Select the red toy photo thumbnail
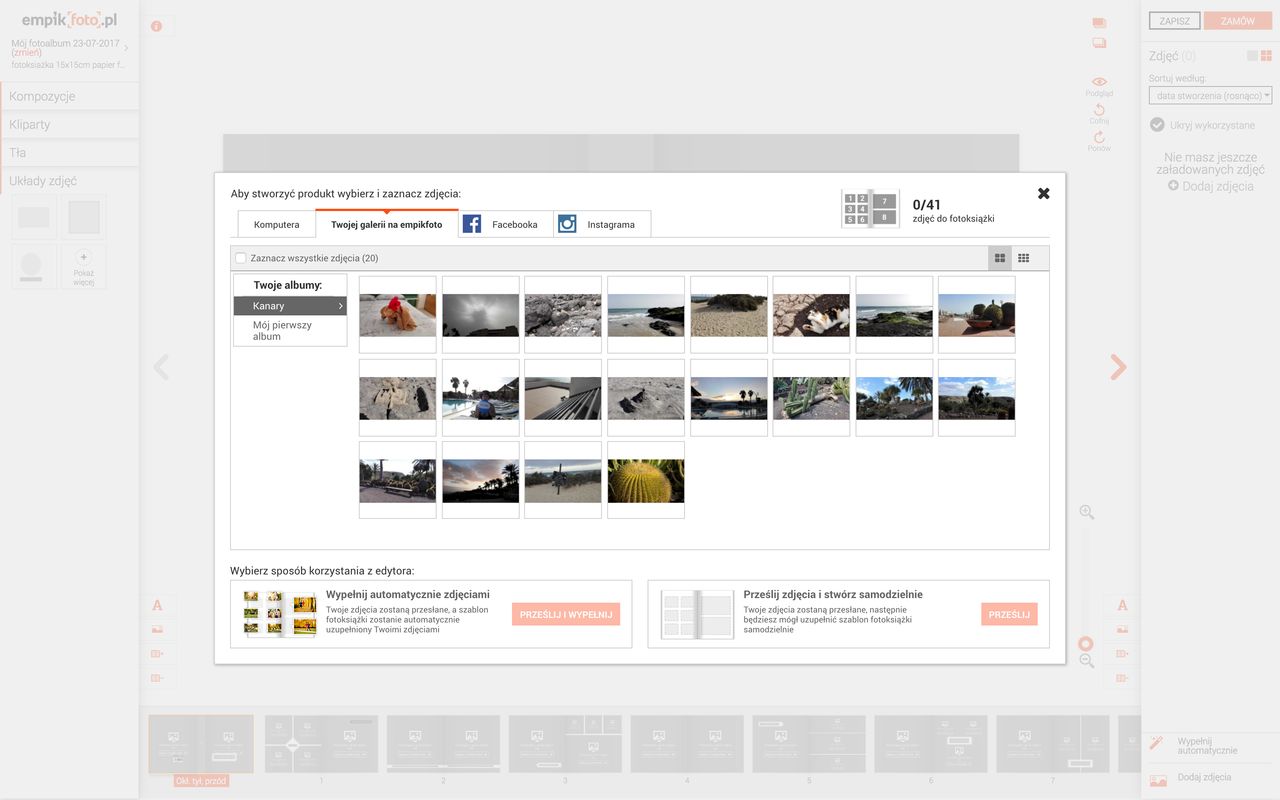 click(398, 314)
